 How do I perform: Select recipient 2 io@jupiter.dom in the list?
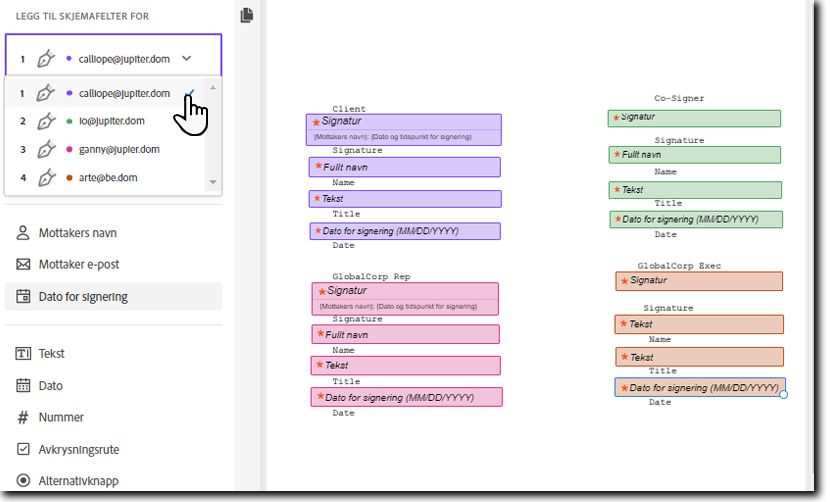click(106, 121)
